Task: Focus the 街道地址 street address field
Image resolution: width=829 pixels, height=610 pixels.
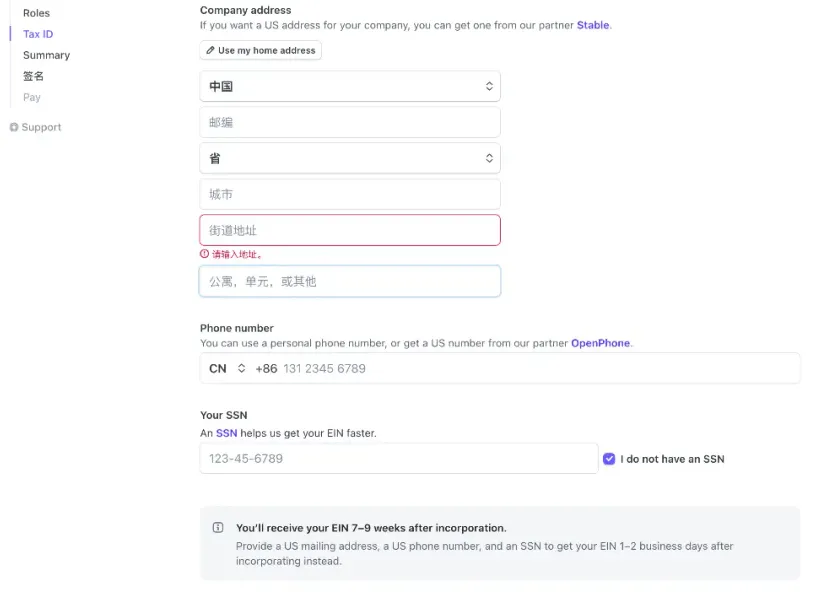Action: 350,230
